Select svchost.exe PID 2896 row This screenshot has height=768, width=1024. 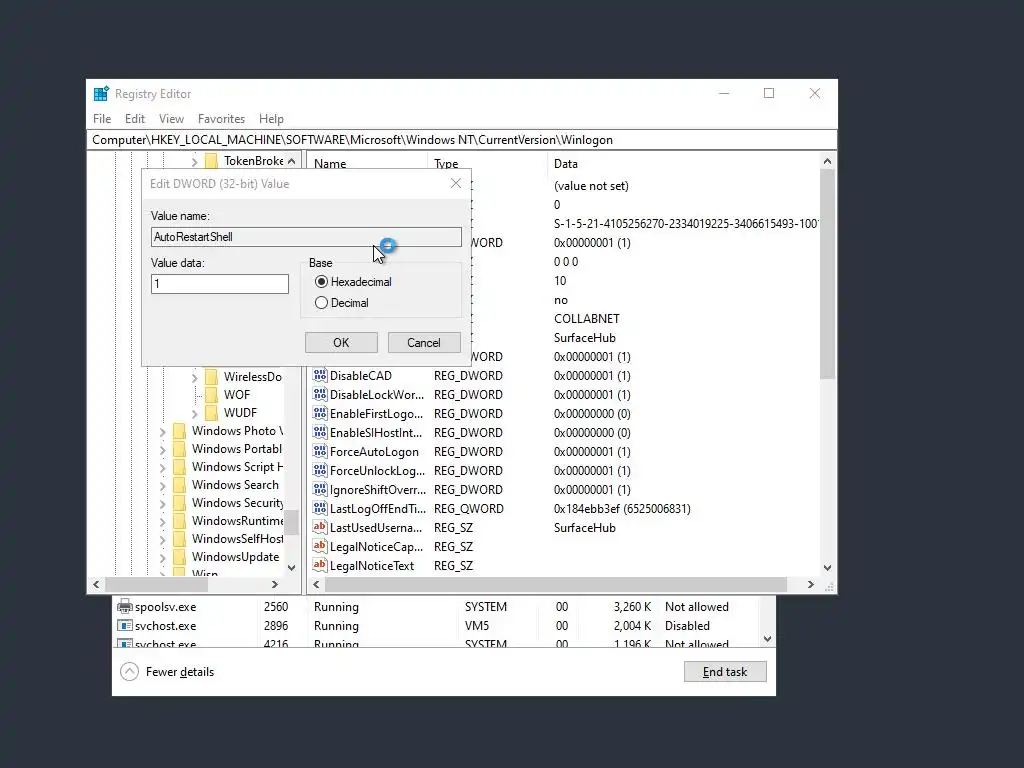pyautogui.click(x=436, y=626)
